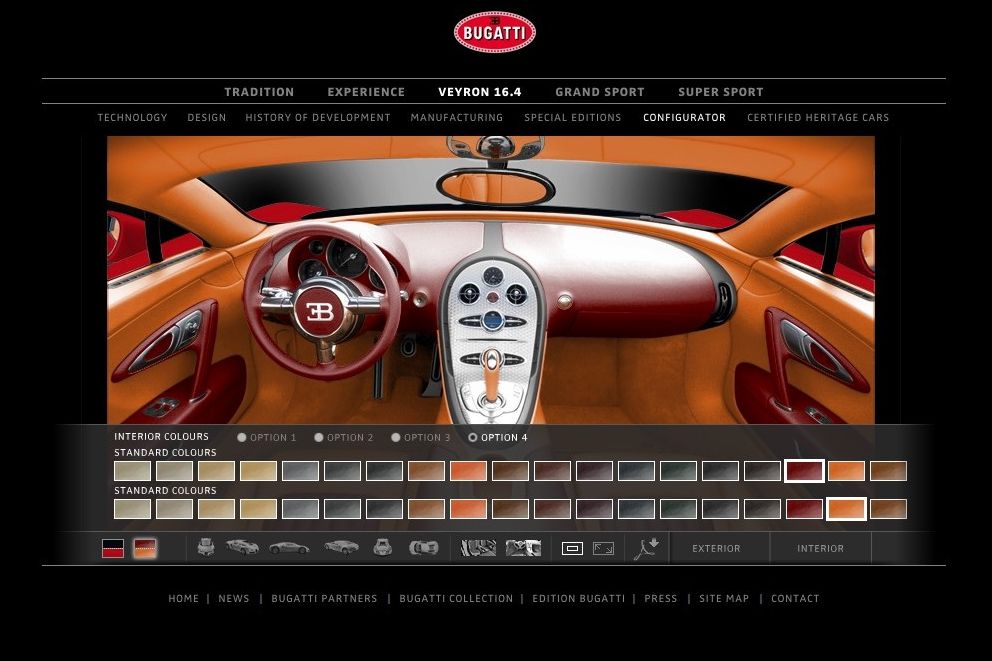Switch to the Exterior configurator tab

point(716,548)
